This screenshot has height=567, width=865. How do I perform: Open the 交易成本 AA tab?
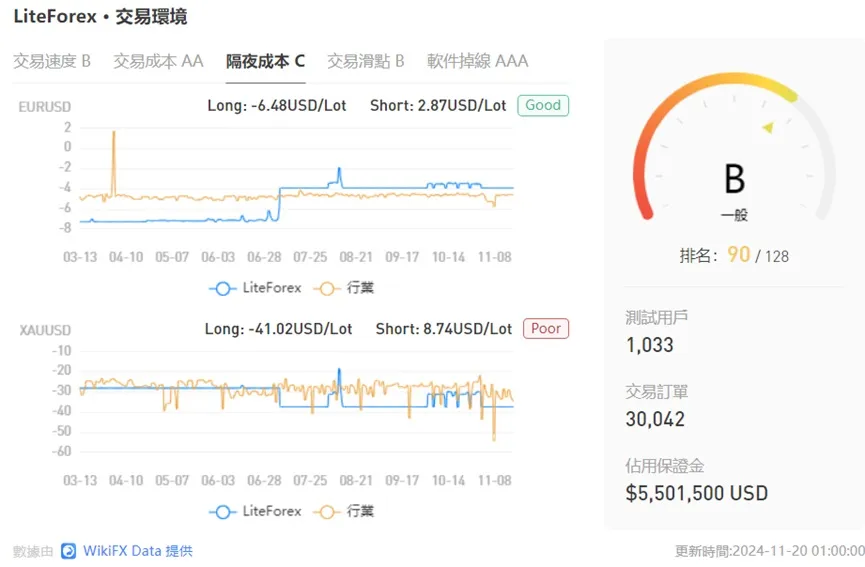pyautogui.click(x=158, y=61)
